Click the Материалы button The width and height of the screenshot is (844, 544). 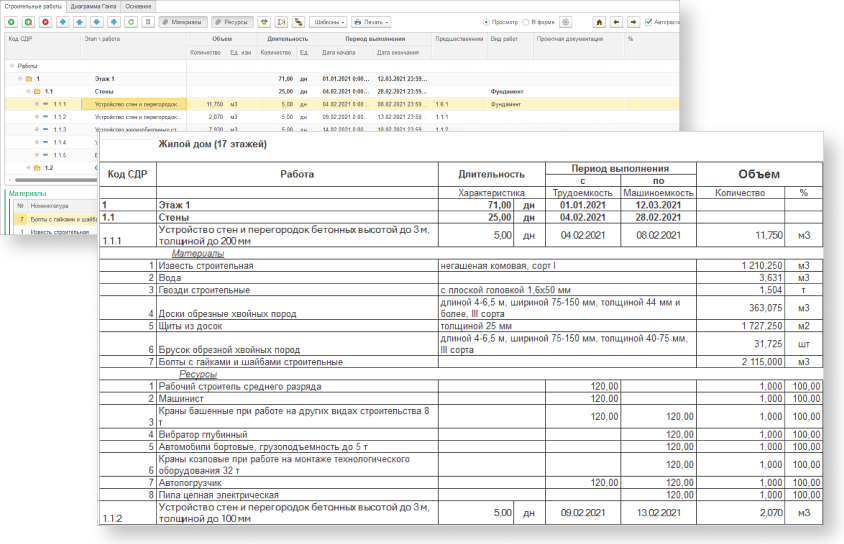(x=182, y=21)
